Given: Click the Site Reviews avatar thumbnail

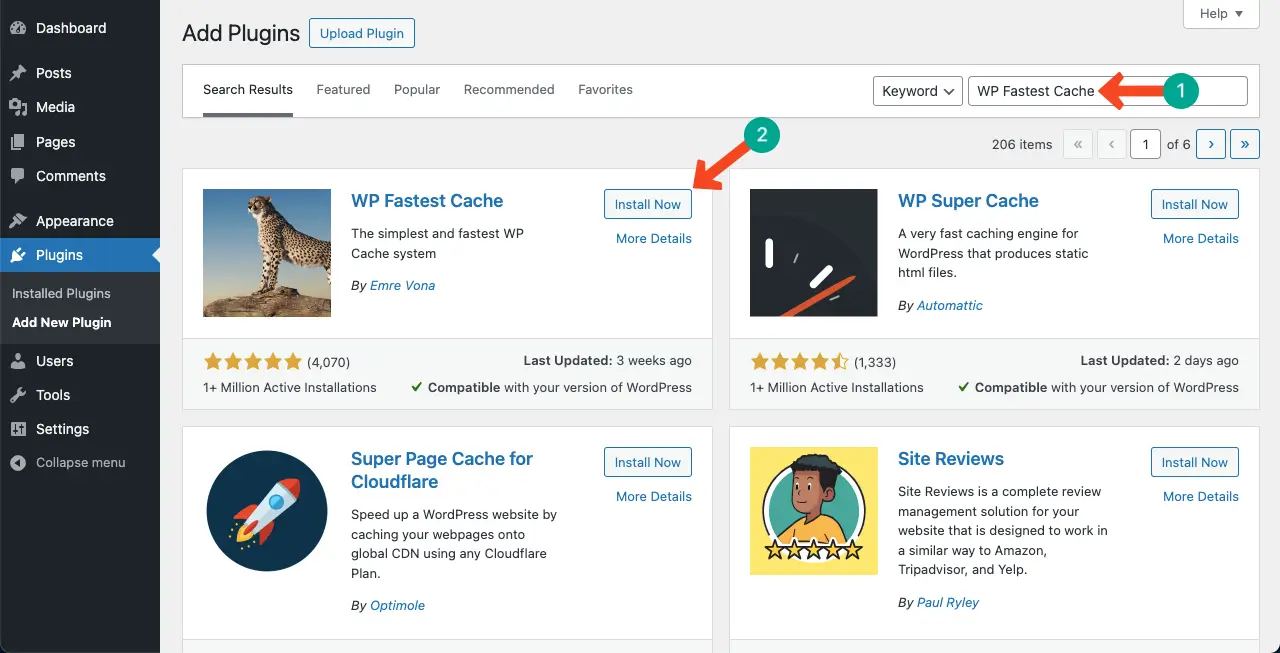Looking at the screenshot, I should pos(814,511).
